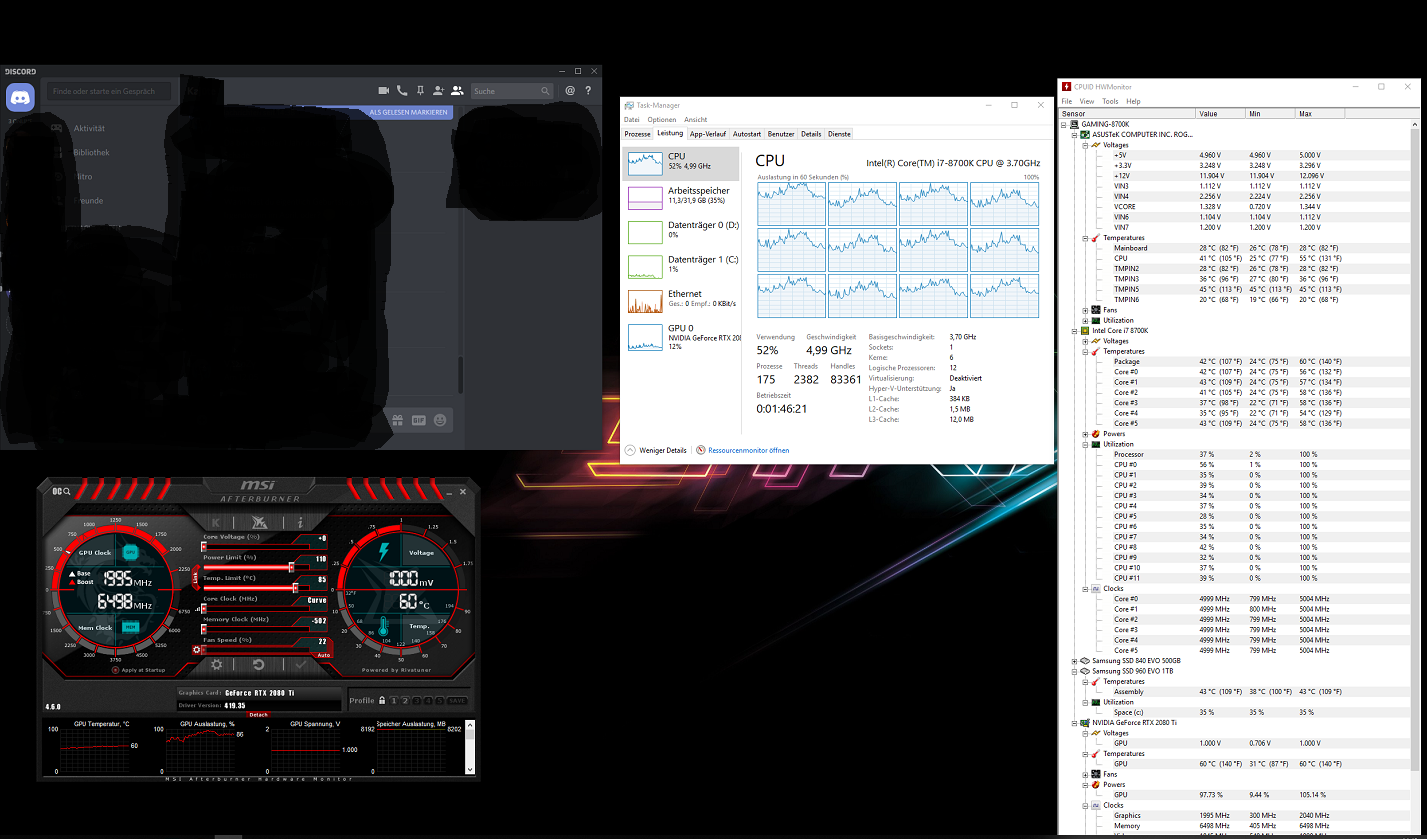Viewport: 1427px width, 839px height.
Task: Reset Afterburner settings to default
Action: point(259,665)
